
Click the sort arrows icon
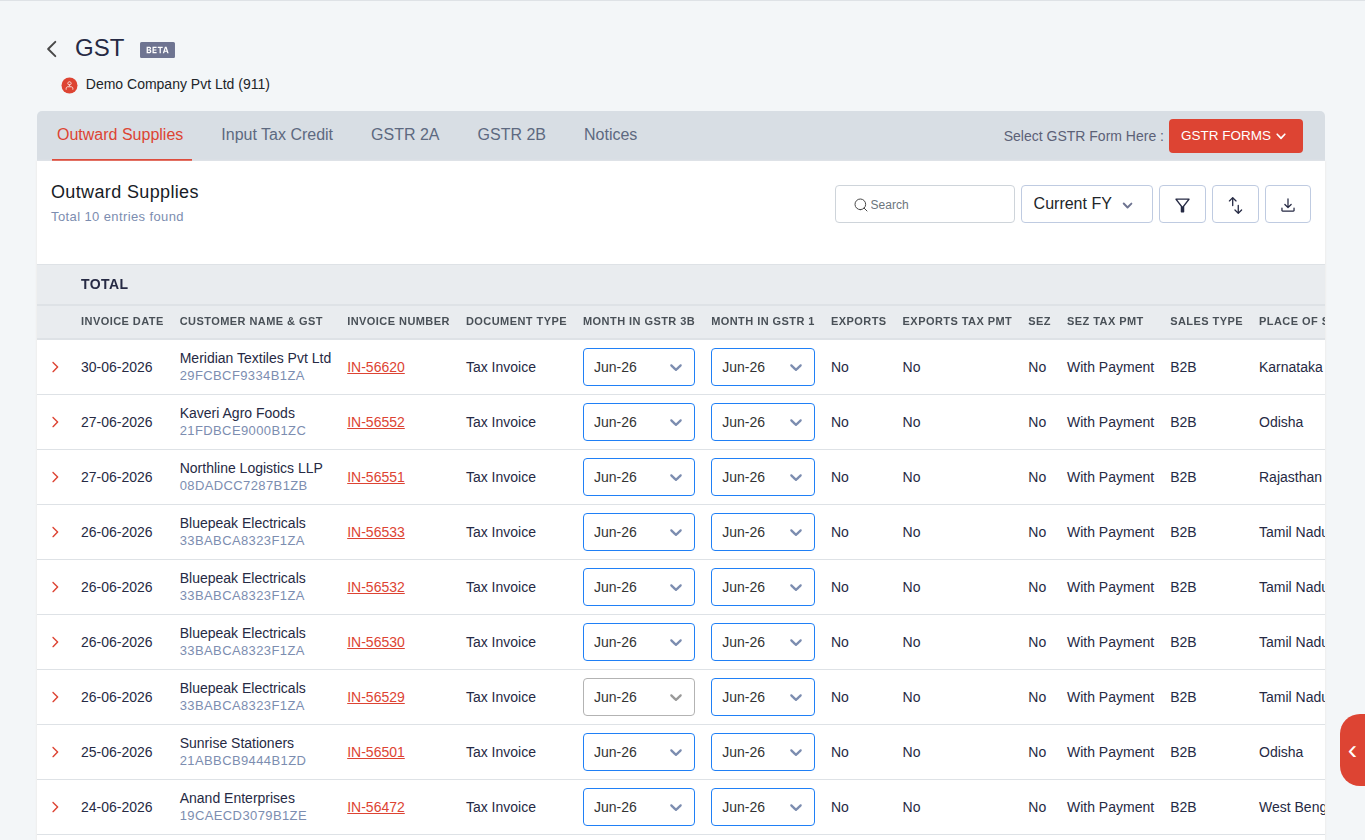1235,204
